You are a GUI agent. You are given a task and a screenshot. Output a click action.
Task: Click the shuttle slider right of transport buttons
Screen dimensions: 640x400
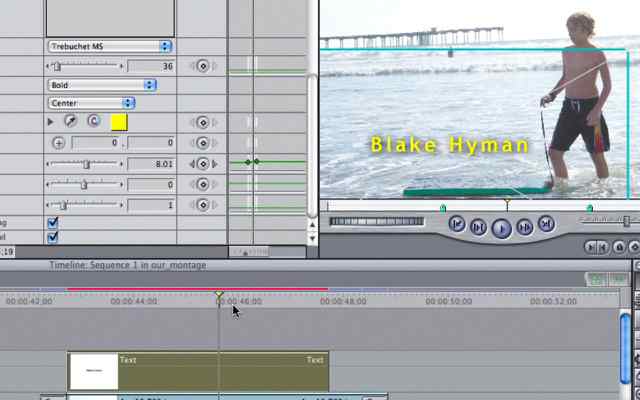[626, 221]
